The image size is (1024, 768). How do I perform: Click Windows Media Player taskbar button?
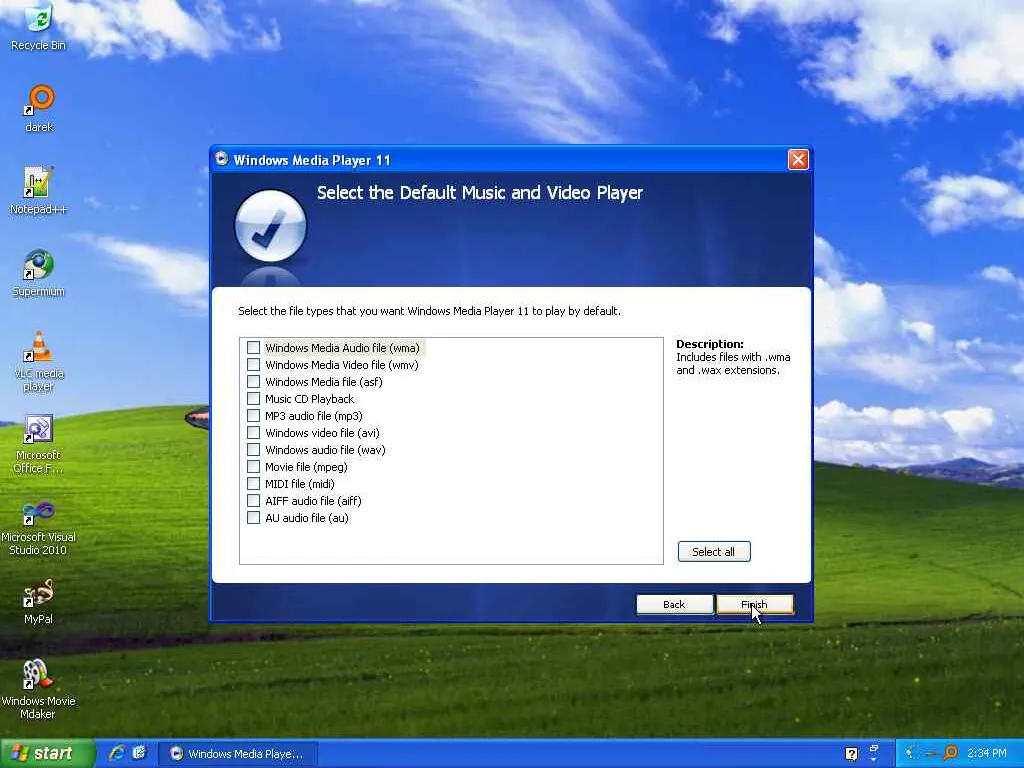point(239,754)
